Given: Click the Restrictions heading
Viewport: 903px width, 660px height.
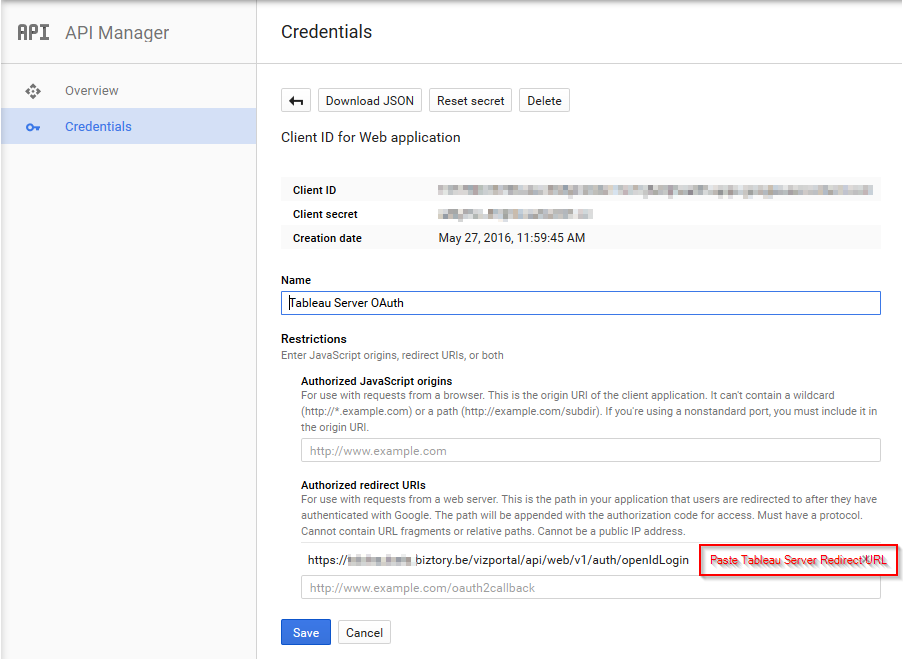Looking at the screenshot, I should (314, 339).
